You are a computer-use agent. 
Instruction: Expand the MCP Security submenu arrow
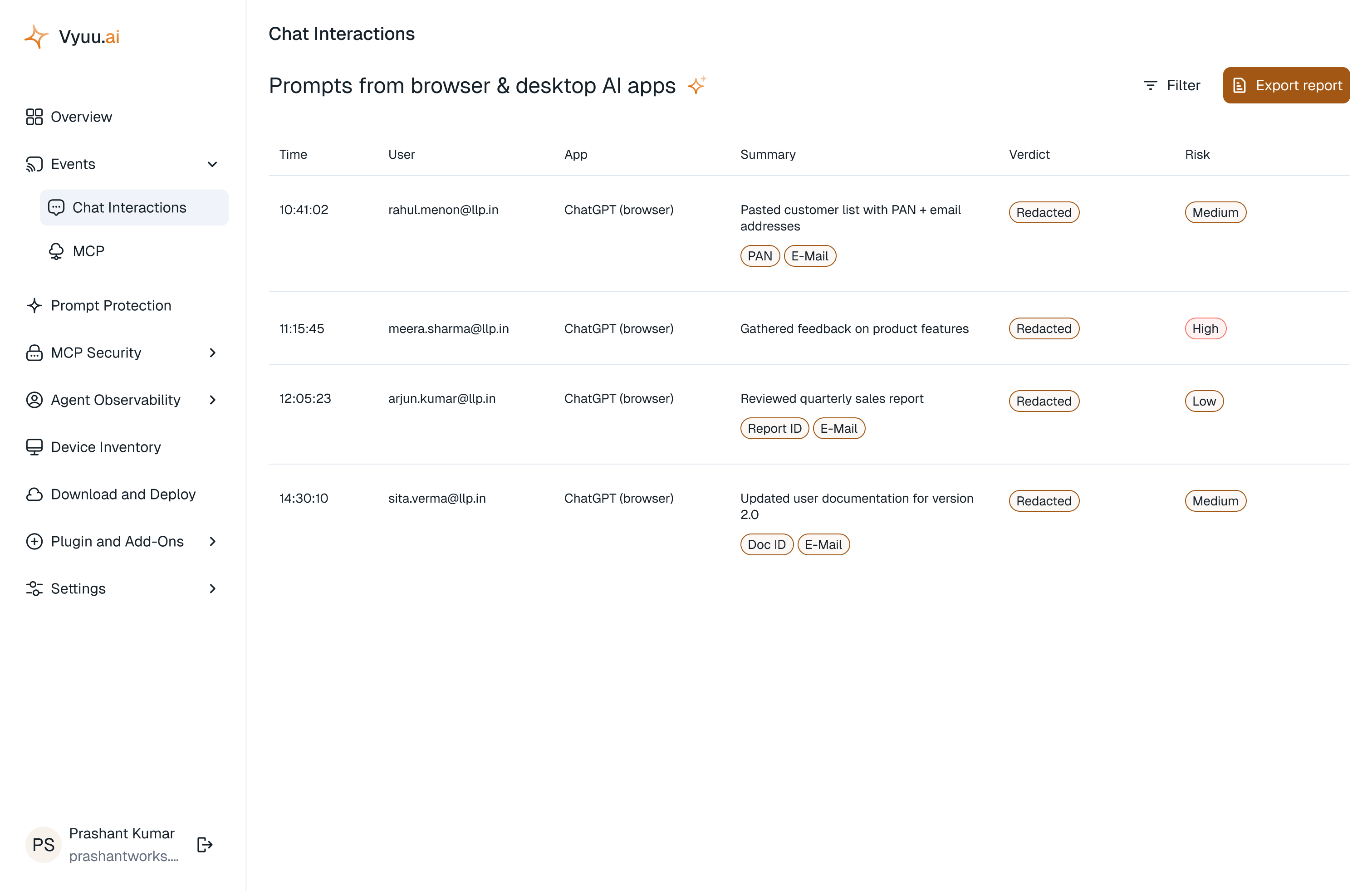pos(212,352)
